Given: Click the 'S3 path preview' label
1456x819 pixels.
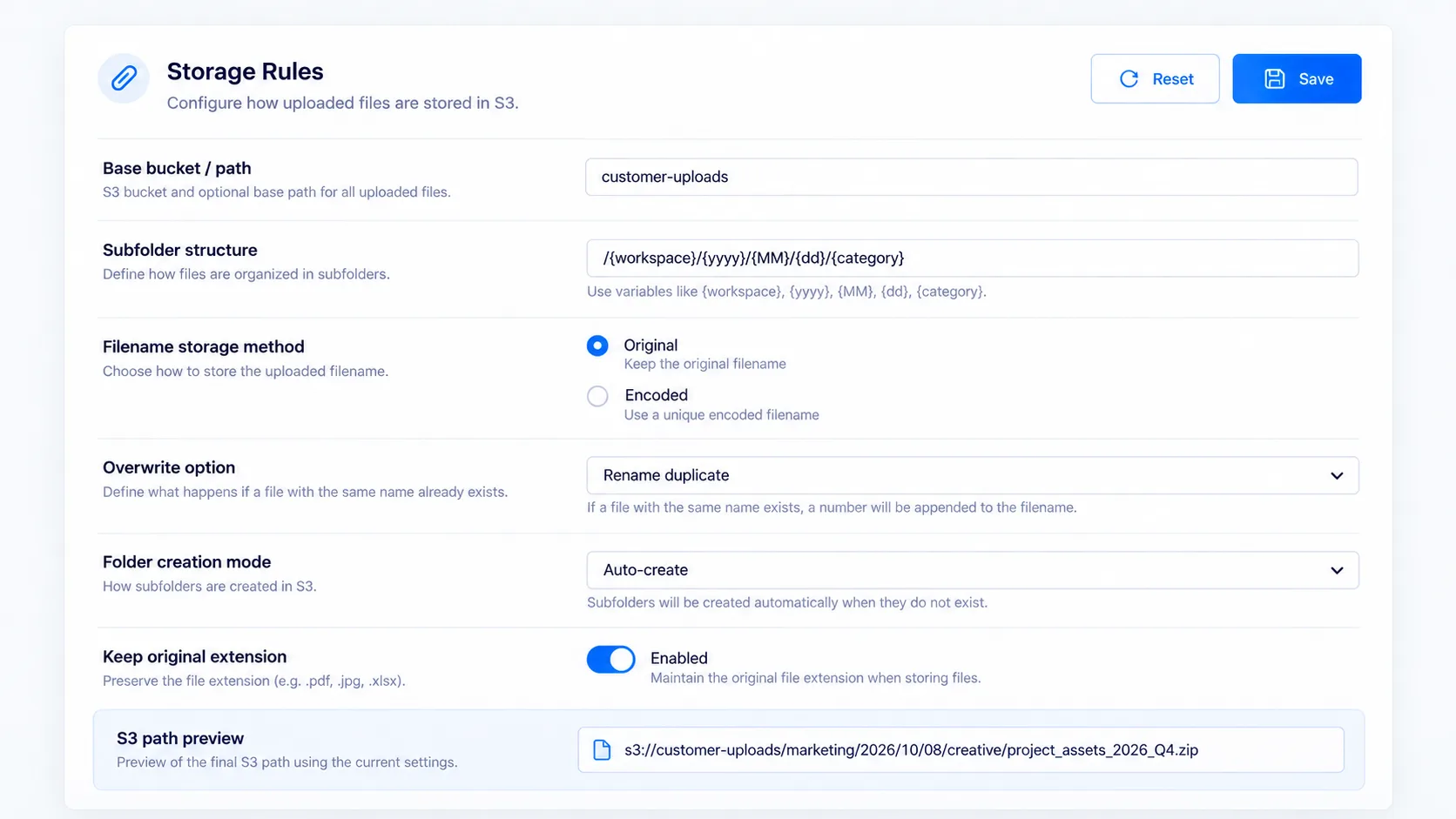Looking at the screenshot, I should pos(180,738).
